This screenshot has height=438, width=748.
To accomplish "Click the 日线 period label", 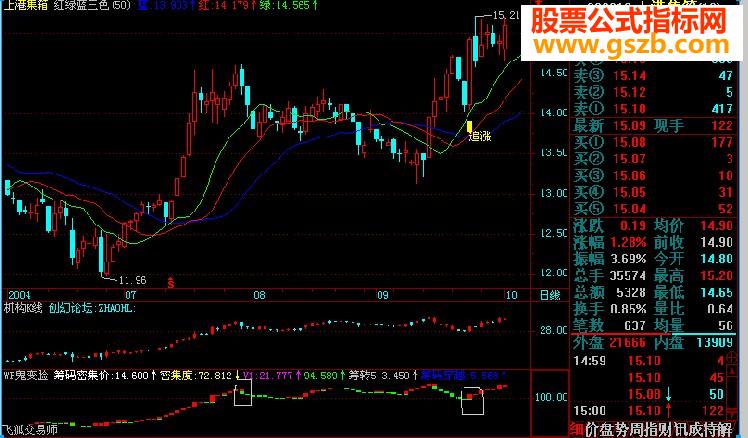I will pyautogui.click(x=550, y=295).
